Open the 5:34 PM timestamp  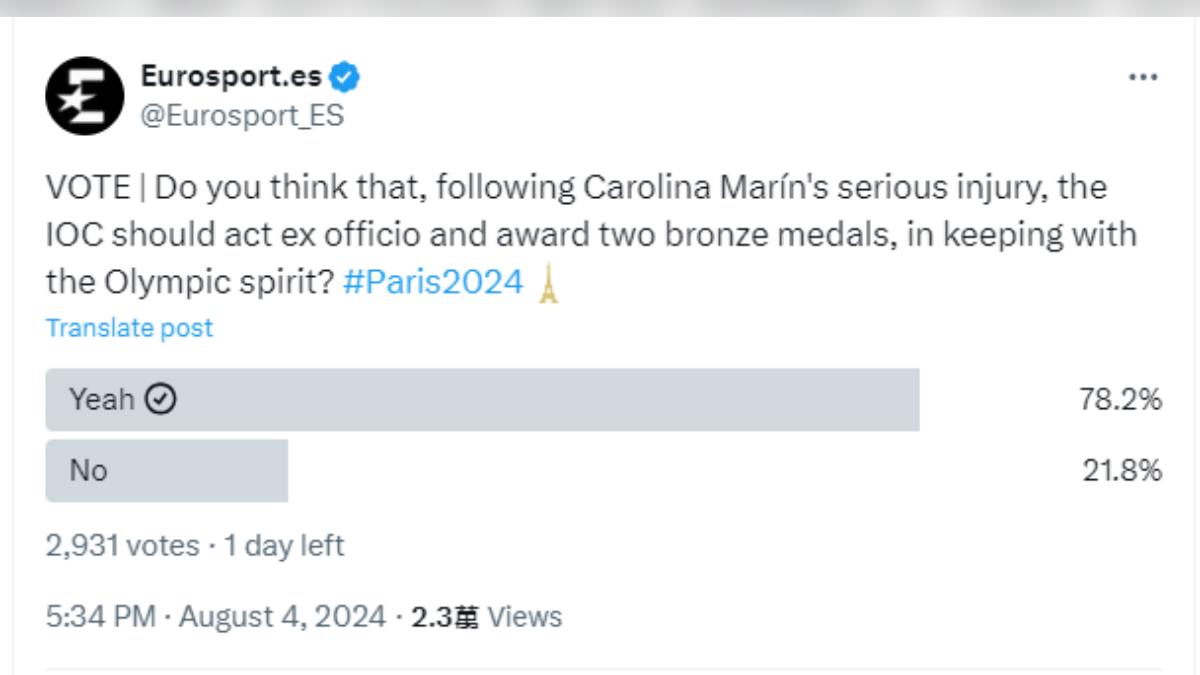[x=100, y=617]
